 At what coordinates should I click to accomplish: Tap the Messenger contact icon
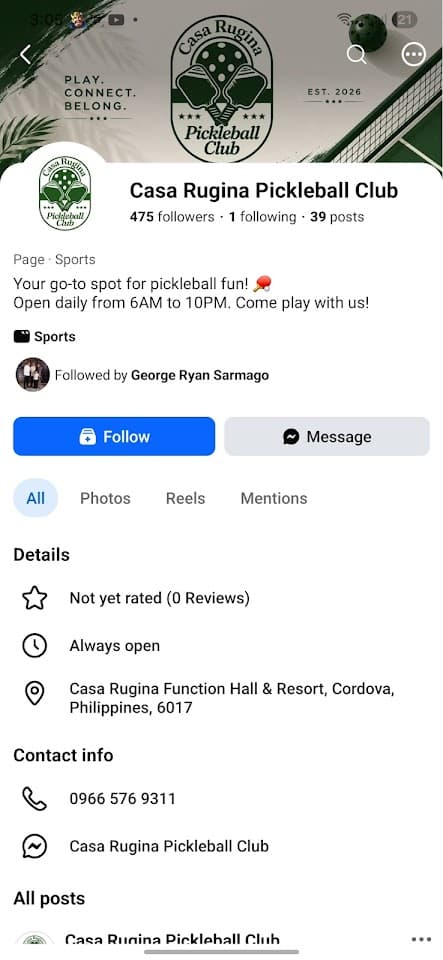pos(34,847)
